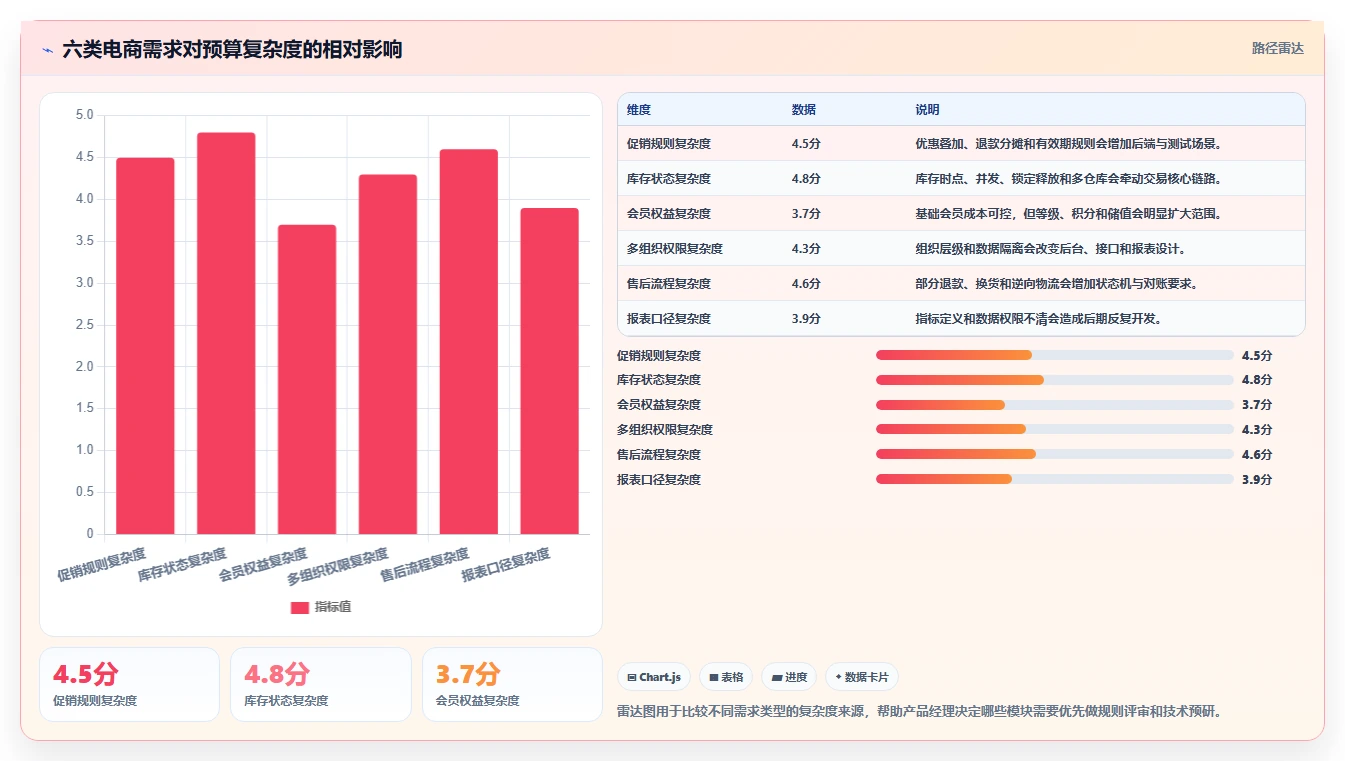The width and height of the screenshot is (1345, 761).
Task: Click the 维度 column header
Action: (639, 110)
